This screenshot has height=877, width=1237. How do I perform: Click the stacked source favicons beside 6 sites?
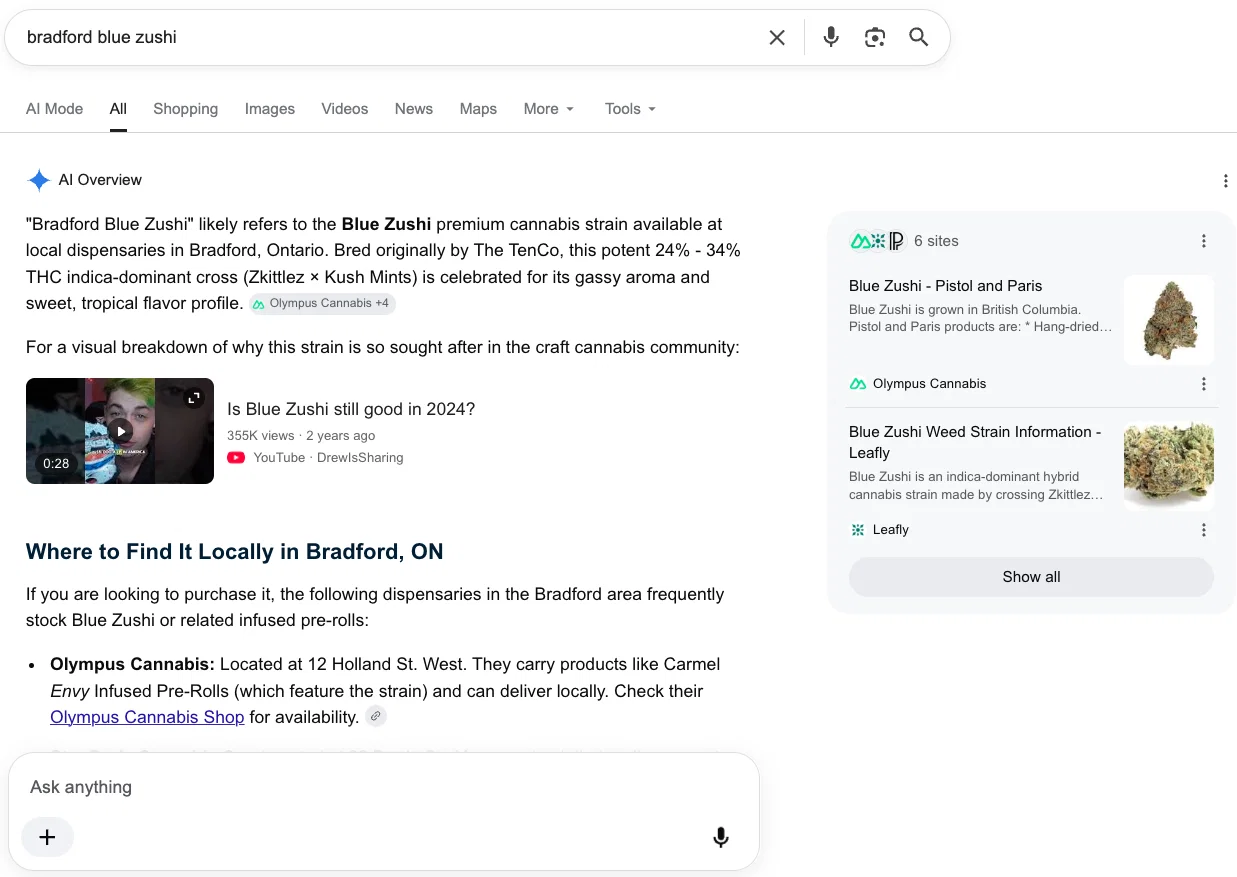click(x=877, y=241)
